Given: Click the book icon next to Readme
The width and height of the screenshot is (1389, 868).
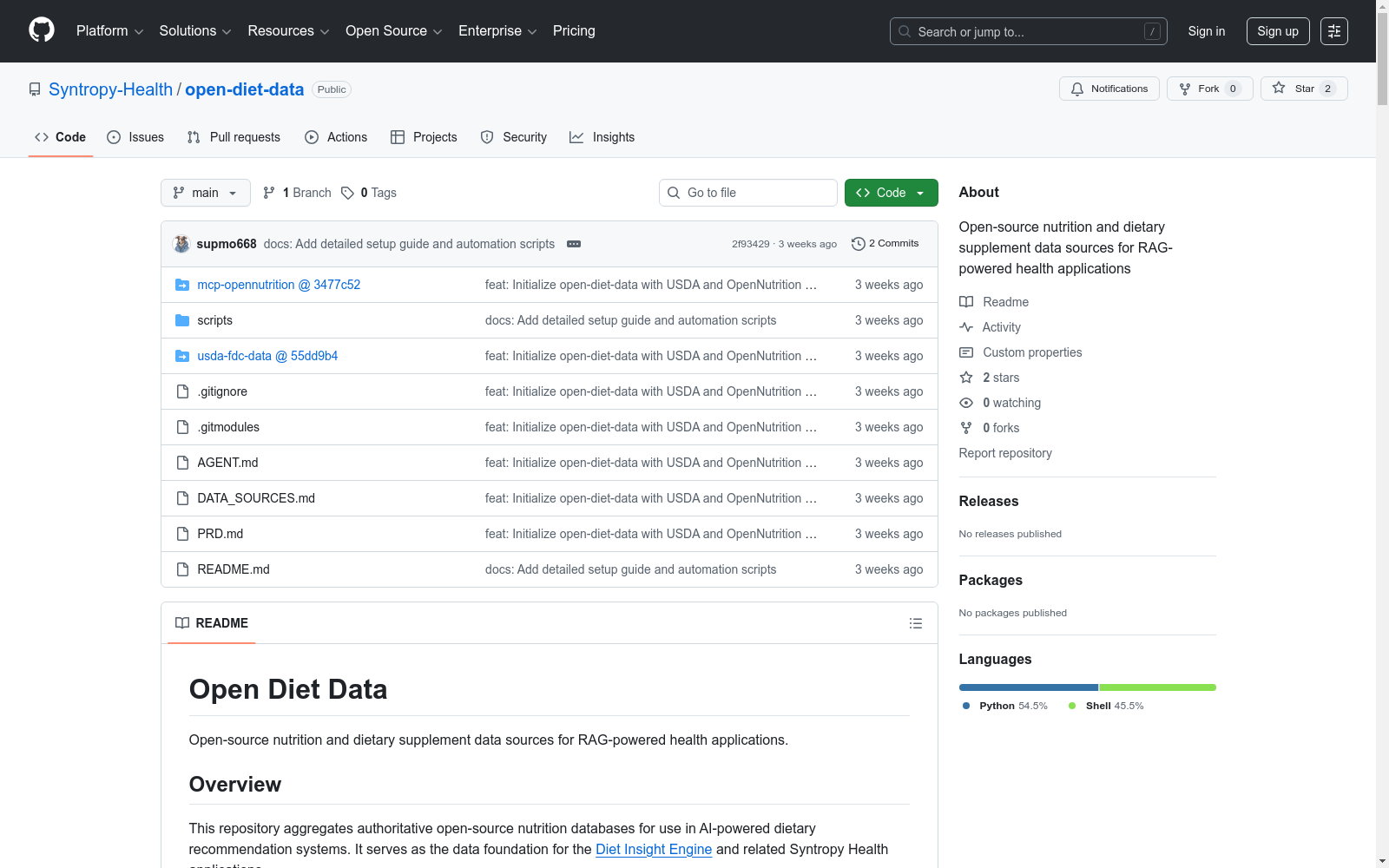Looking at the screenshot, I should click(x=966, y=302).
